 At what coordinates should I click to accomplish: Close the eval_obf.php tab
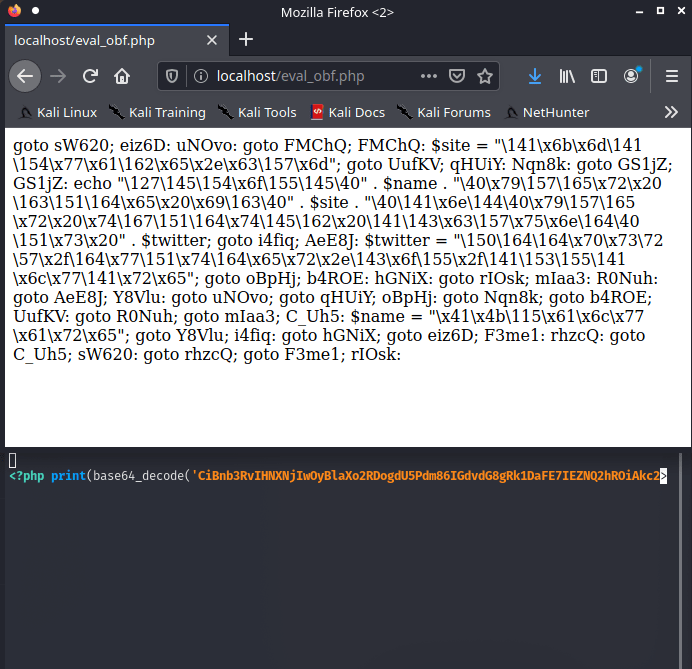coord(211,40)
